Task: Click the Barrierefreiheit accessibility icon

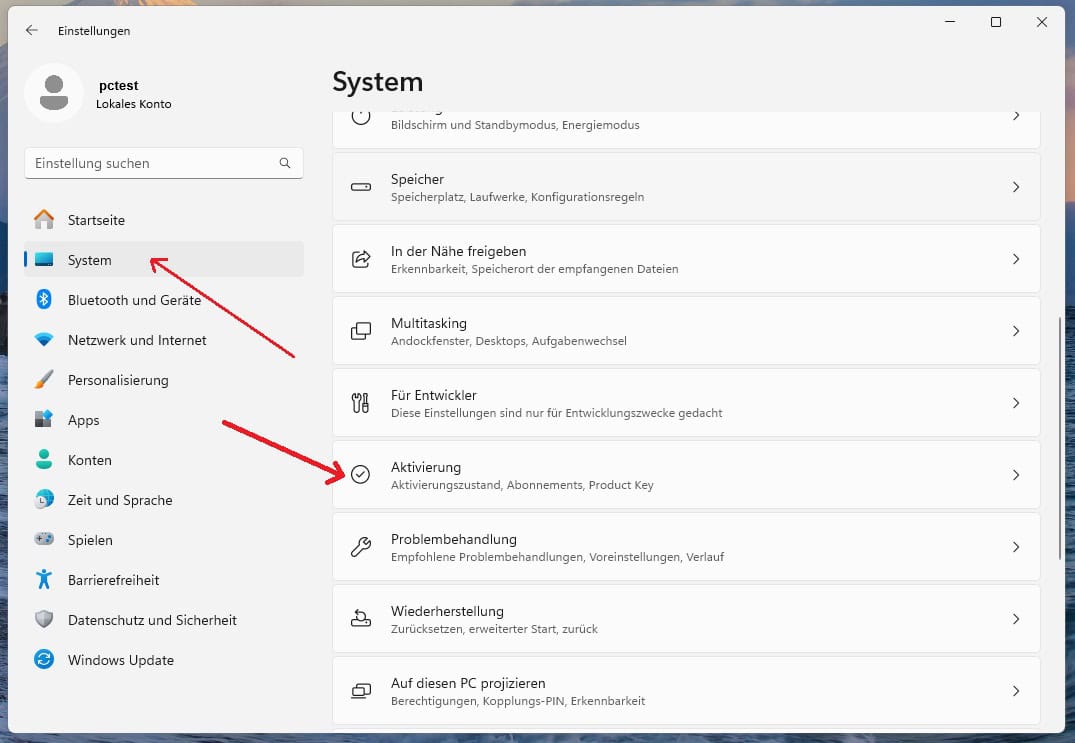Action: click(44, 580)
